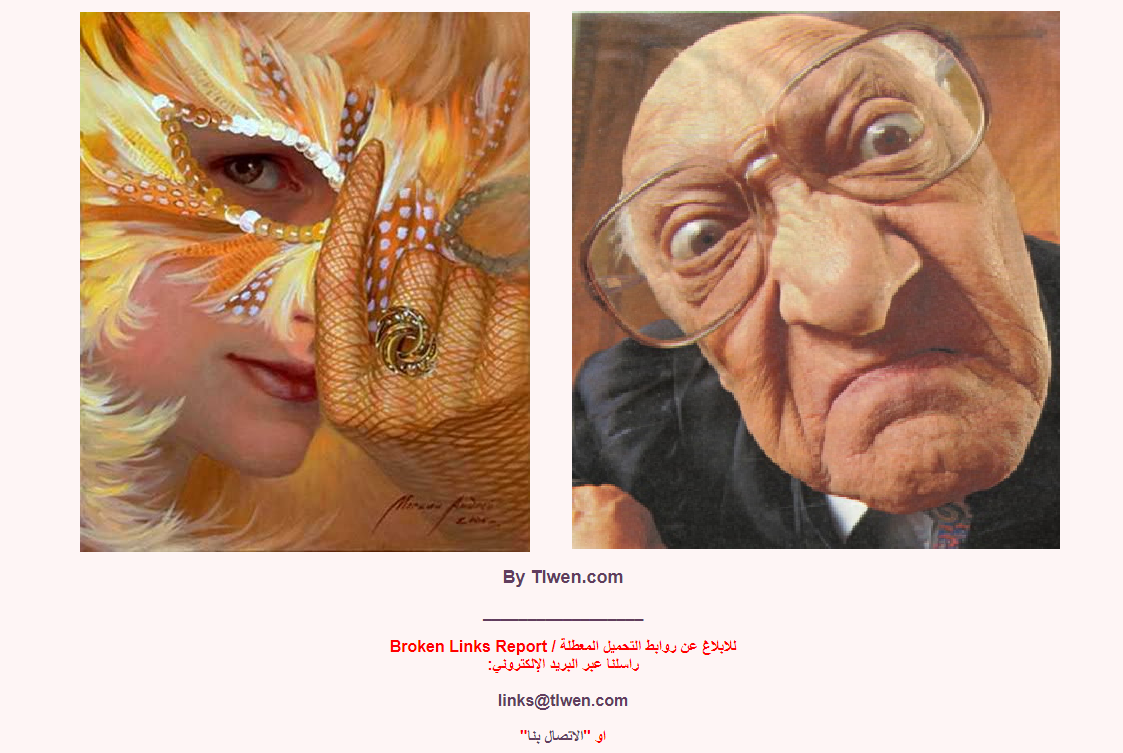Click the woman's red lips

click(x=274, y=377)
